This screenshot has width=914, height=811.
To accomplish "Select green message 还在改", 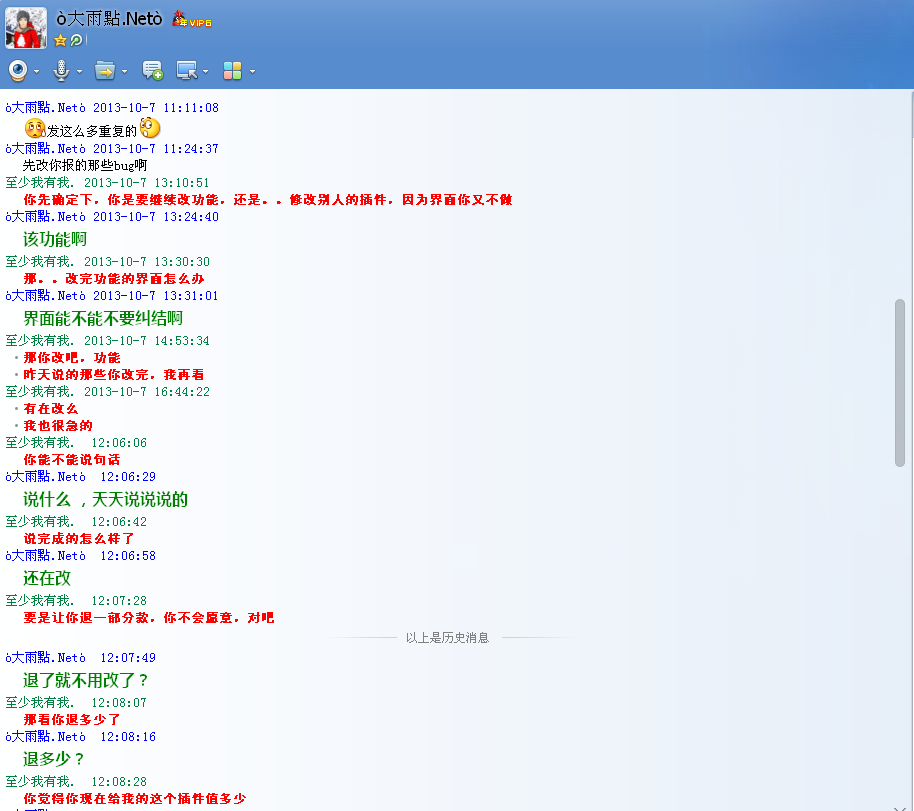I will [x=47, y=578].
